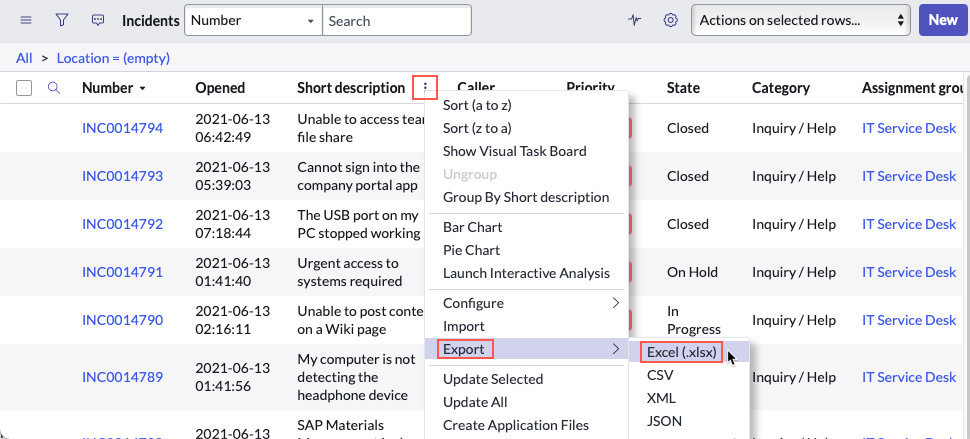The image size is (970, 439).
Task: Click the Location = (empty) breadcrumb
Action: [113, 58]
